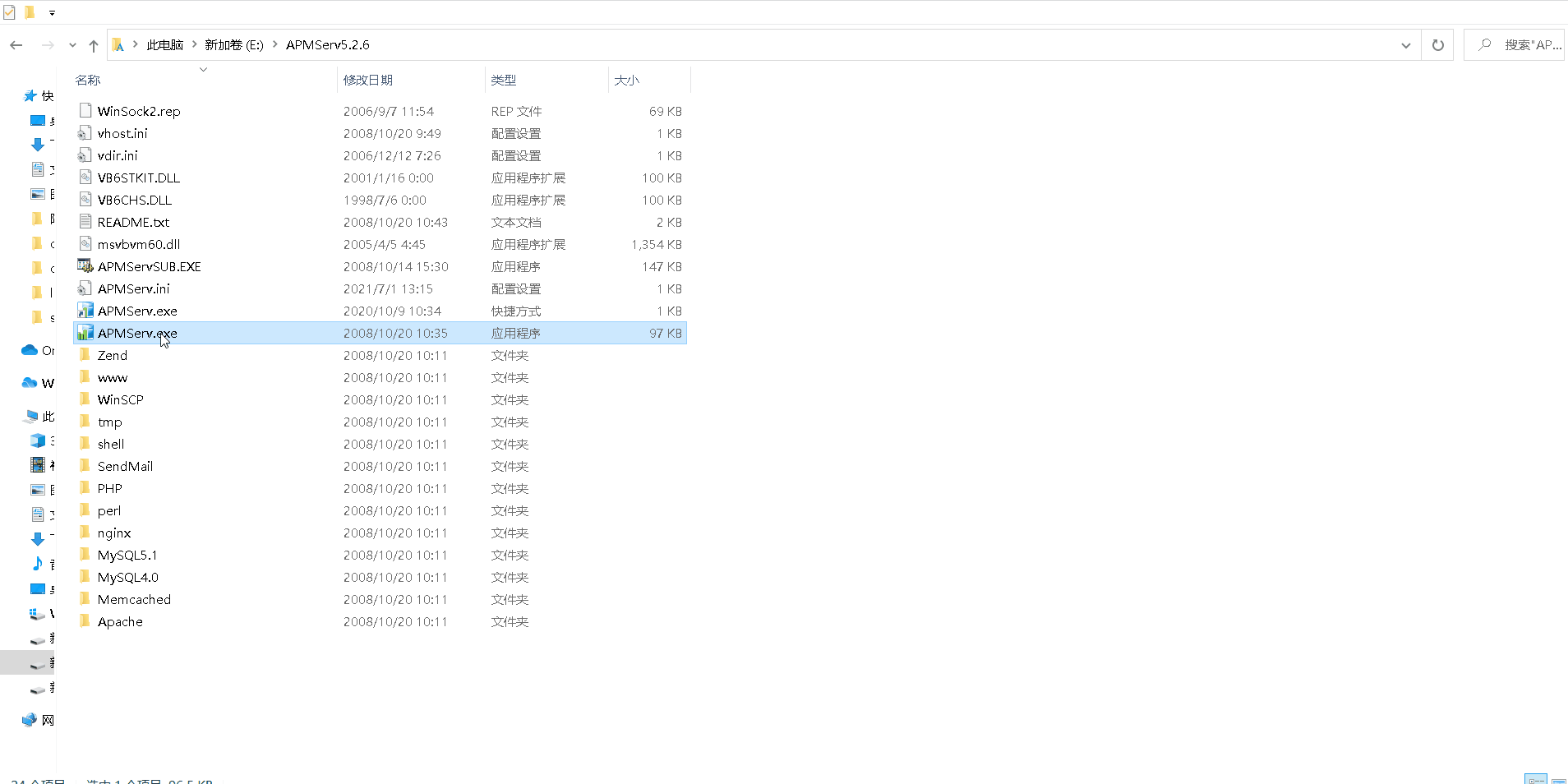Sort files by 修改日期 column header
The image size is (1568, 784).
tap(368, 80)
